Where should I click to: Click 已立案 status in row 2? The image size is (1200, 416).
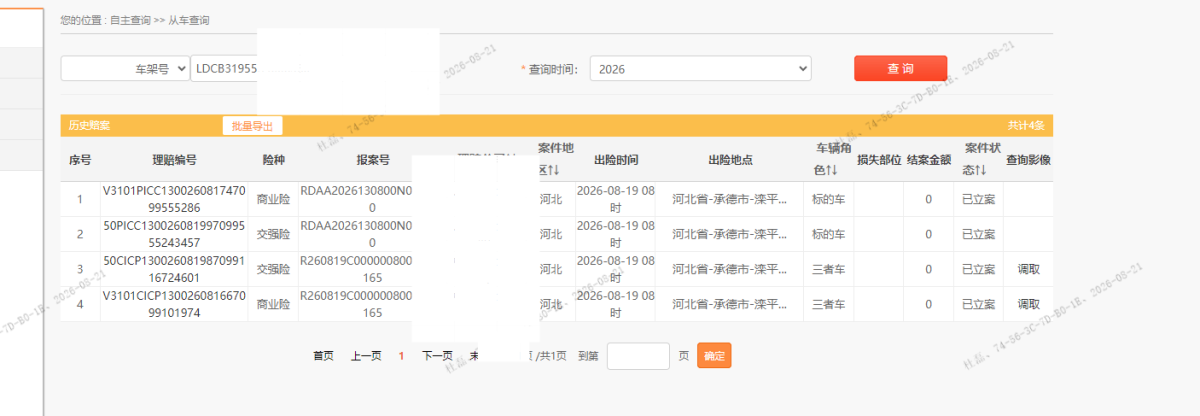click(978, 234)
